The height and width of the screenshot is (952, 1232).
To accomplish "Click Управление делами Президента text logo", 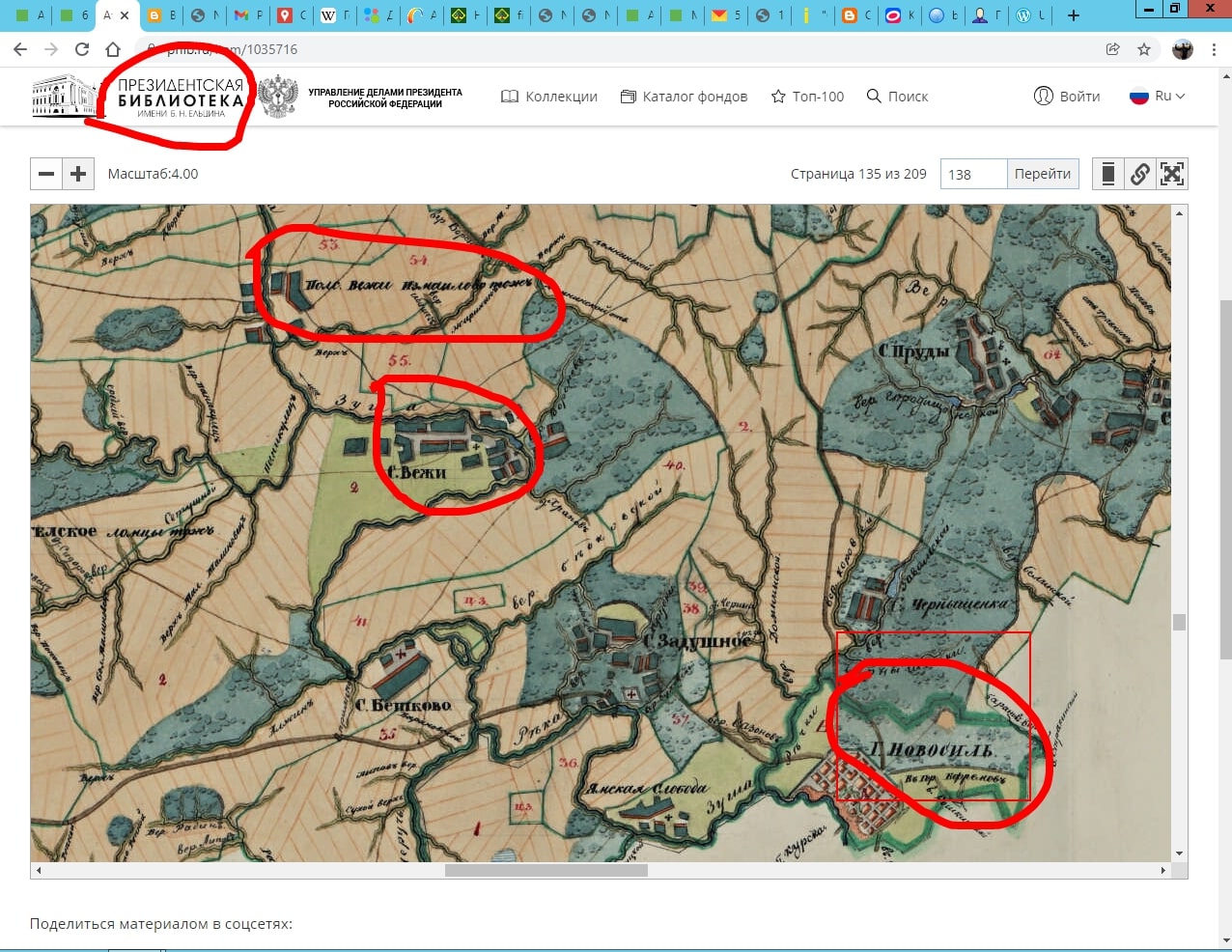I will coord(385,98).
